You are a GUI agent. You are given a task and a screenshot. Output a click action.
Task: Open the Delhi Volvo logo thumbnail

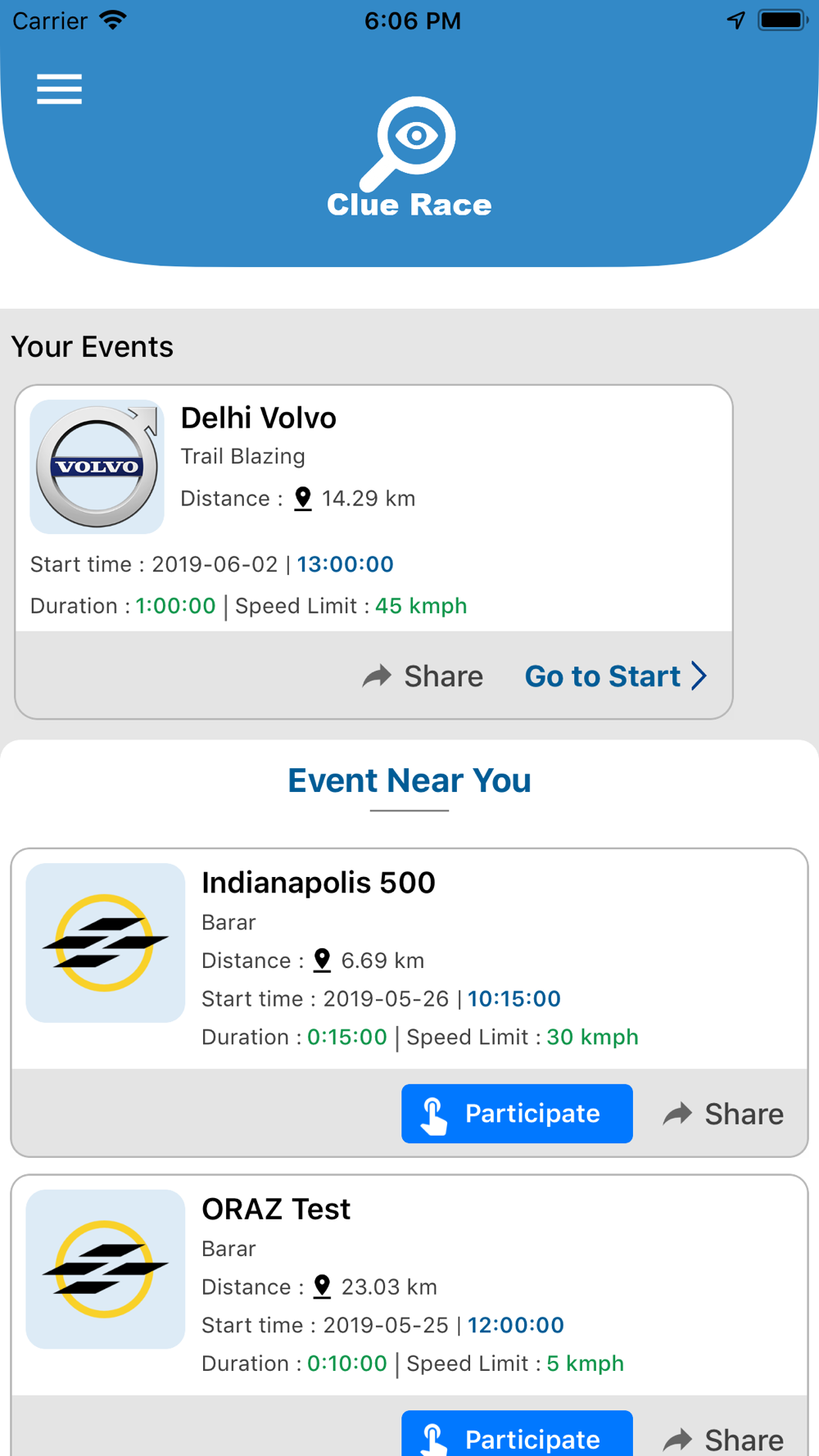(x=97, y=467)
